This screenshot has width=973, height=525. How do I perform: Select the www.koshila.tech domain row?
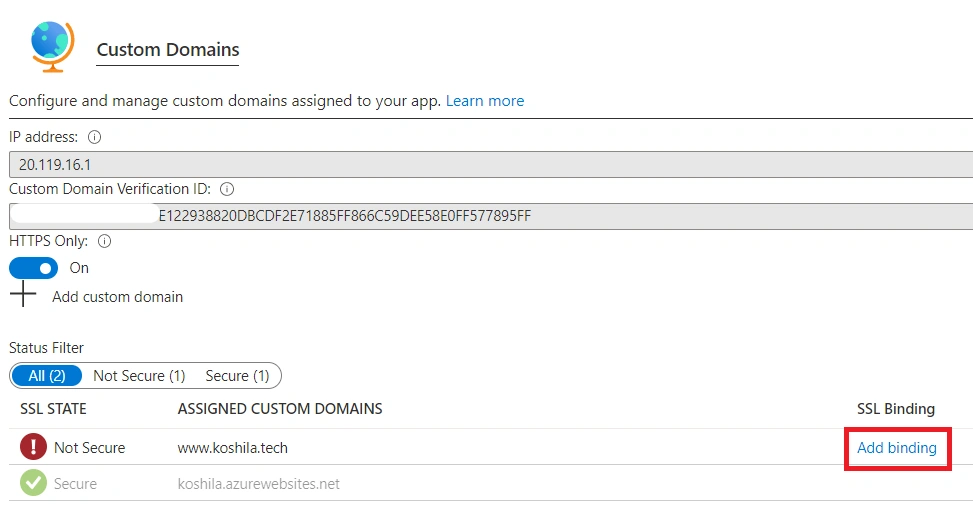490,447
